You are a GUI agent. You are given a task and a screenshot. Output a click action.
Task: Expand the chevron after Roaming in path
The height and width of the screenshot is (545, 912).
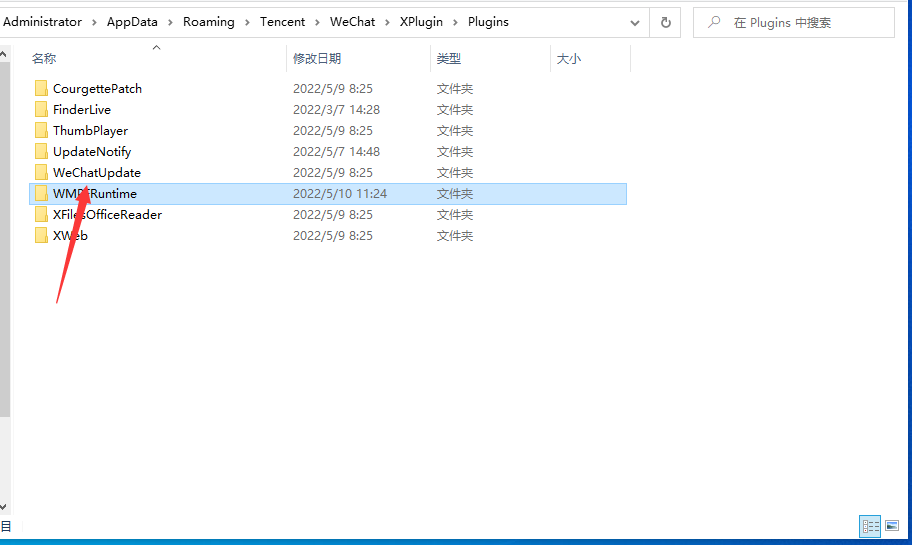tap(247, 23)
